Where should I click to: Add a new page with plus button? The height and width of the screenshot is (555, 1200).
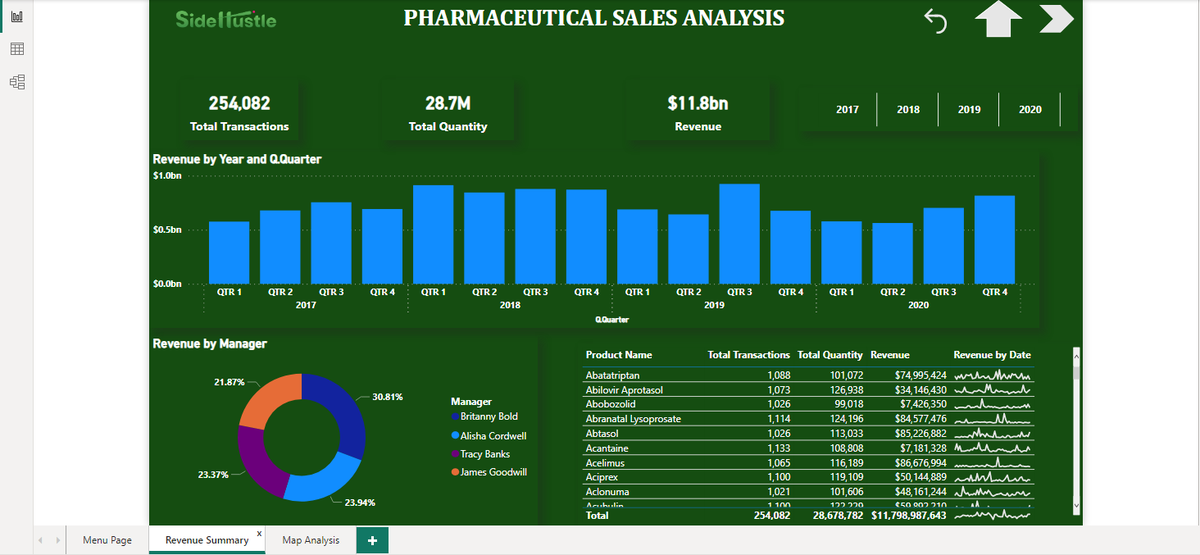click(372, 540)
